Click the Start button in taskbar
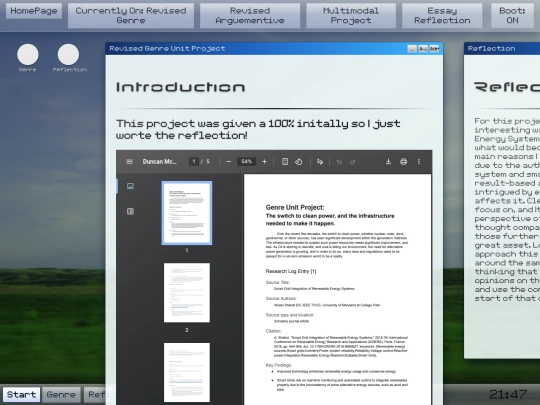540x405 pixels. click(21, 394)
